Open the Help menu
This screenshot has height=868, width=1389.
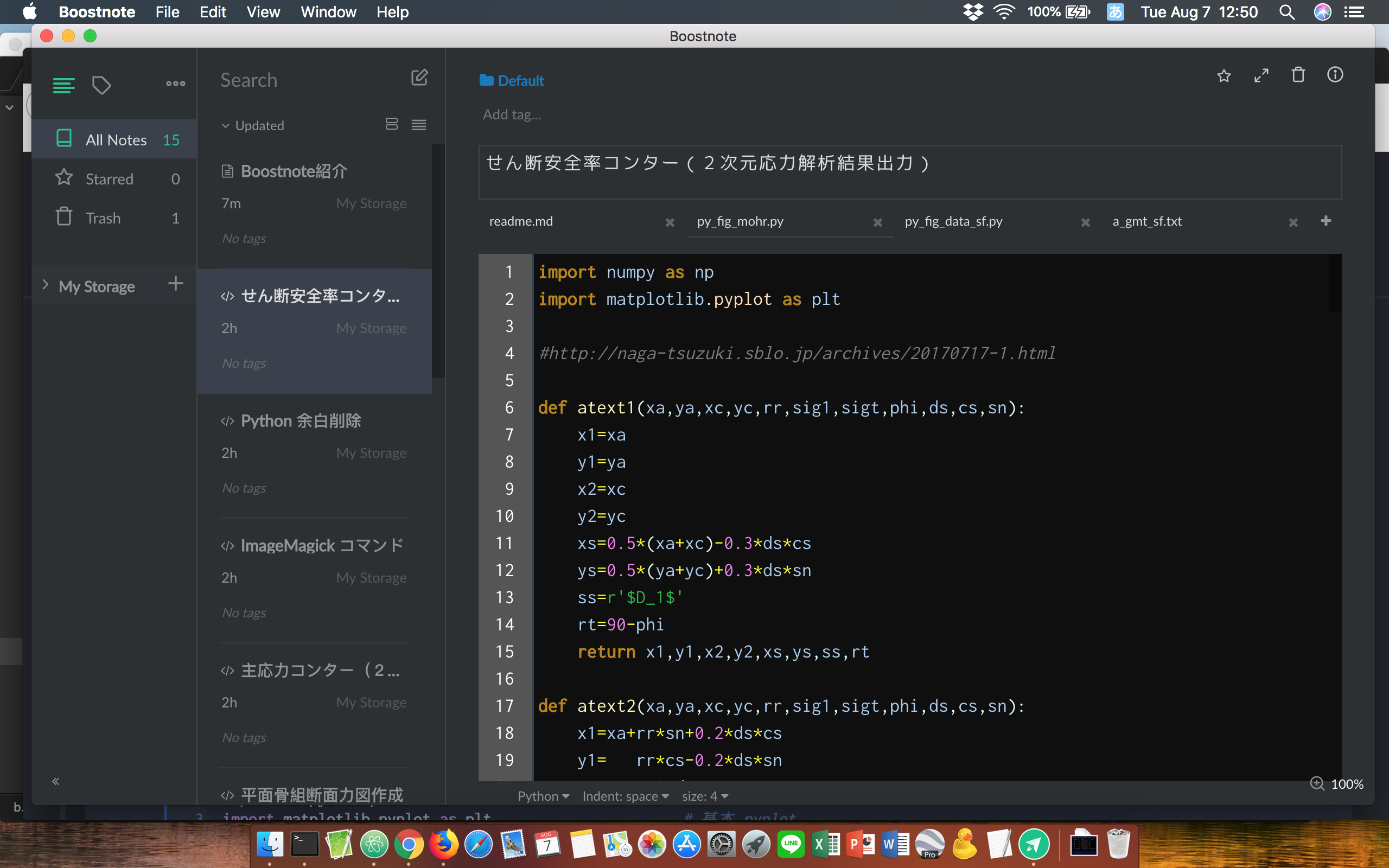tap(393, 11)
